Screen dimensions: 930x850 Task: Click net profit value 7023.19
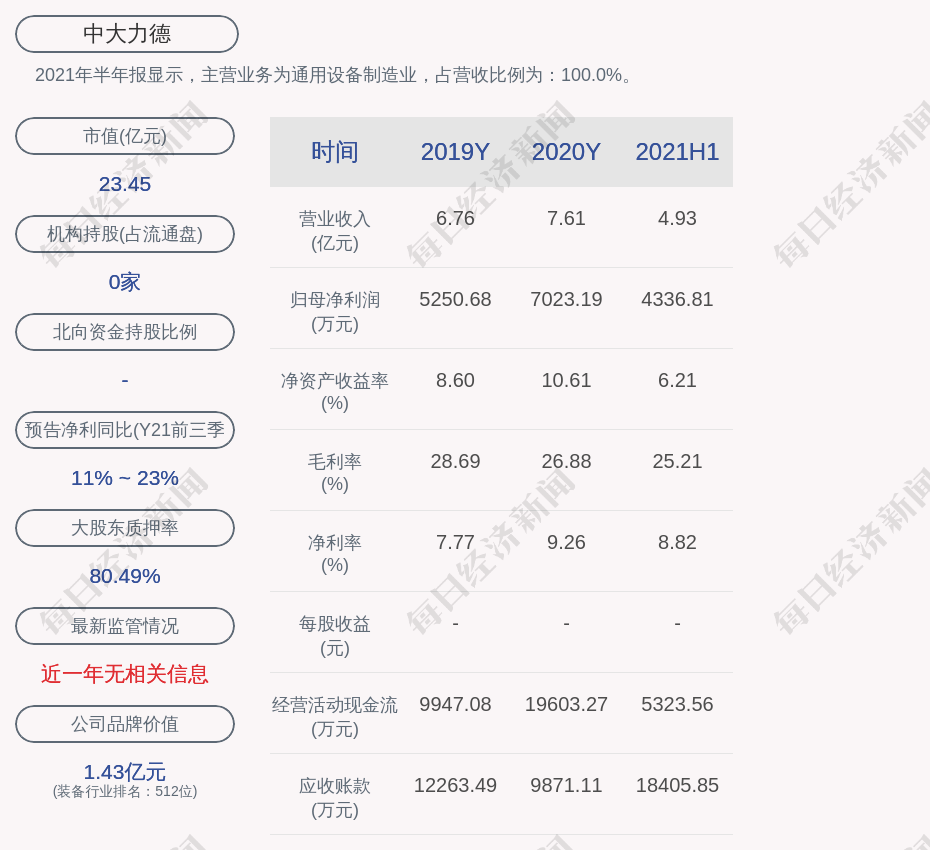566,299
